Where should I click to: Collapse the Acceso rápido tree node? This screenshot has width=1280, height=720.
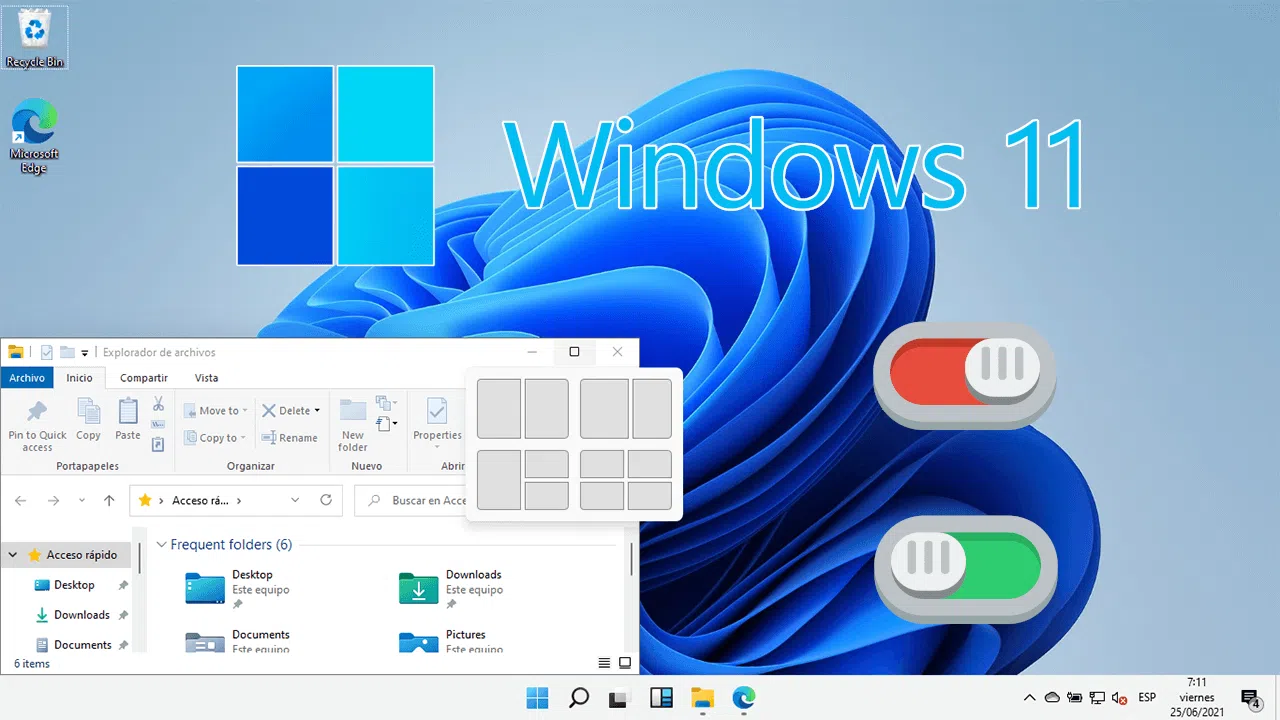(x=13, y=555)
